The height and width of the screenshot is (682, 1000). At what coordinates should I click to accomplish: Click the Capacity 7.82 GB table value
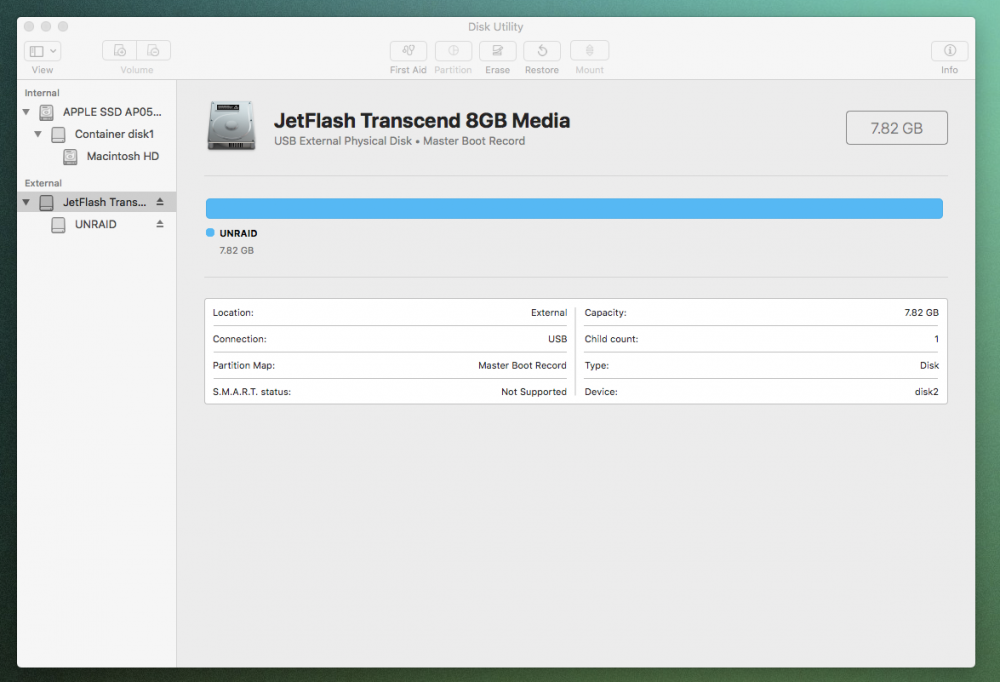pos(921,313)
